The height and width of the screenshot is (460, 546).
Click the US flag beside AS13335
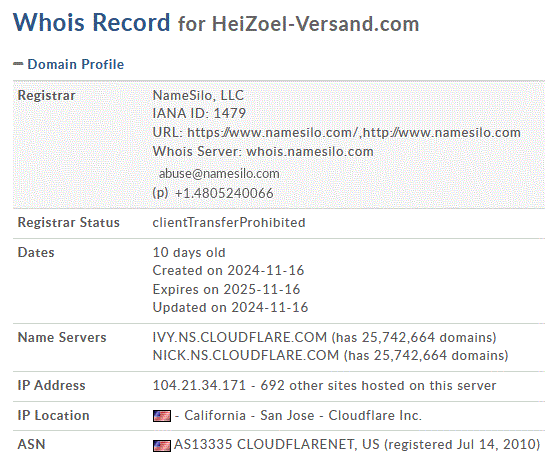(x=162, y=446)
